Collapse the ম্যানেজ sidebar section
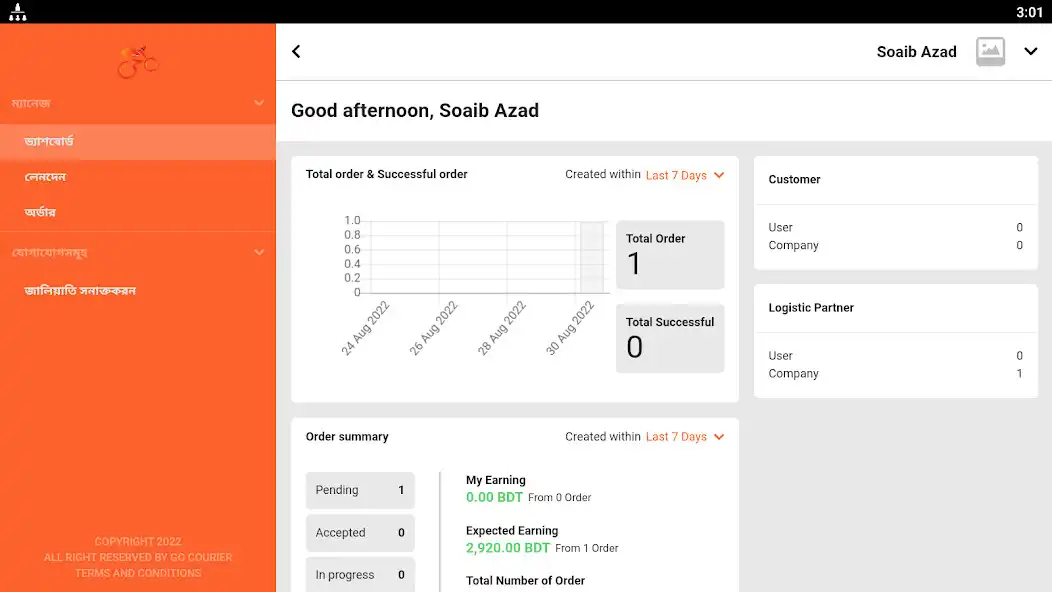Screen dimensions: 1052x592 [x=259, y=103]
